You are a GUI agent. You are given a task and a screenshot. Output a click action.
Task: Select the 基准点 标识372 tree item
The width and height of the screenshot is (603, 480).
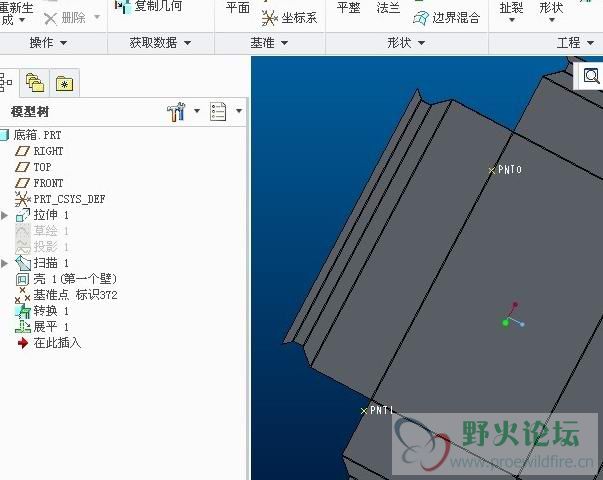click(x=75, y=295)
